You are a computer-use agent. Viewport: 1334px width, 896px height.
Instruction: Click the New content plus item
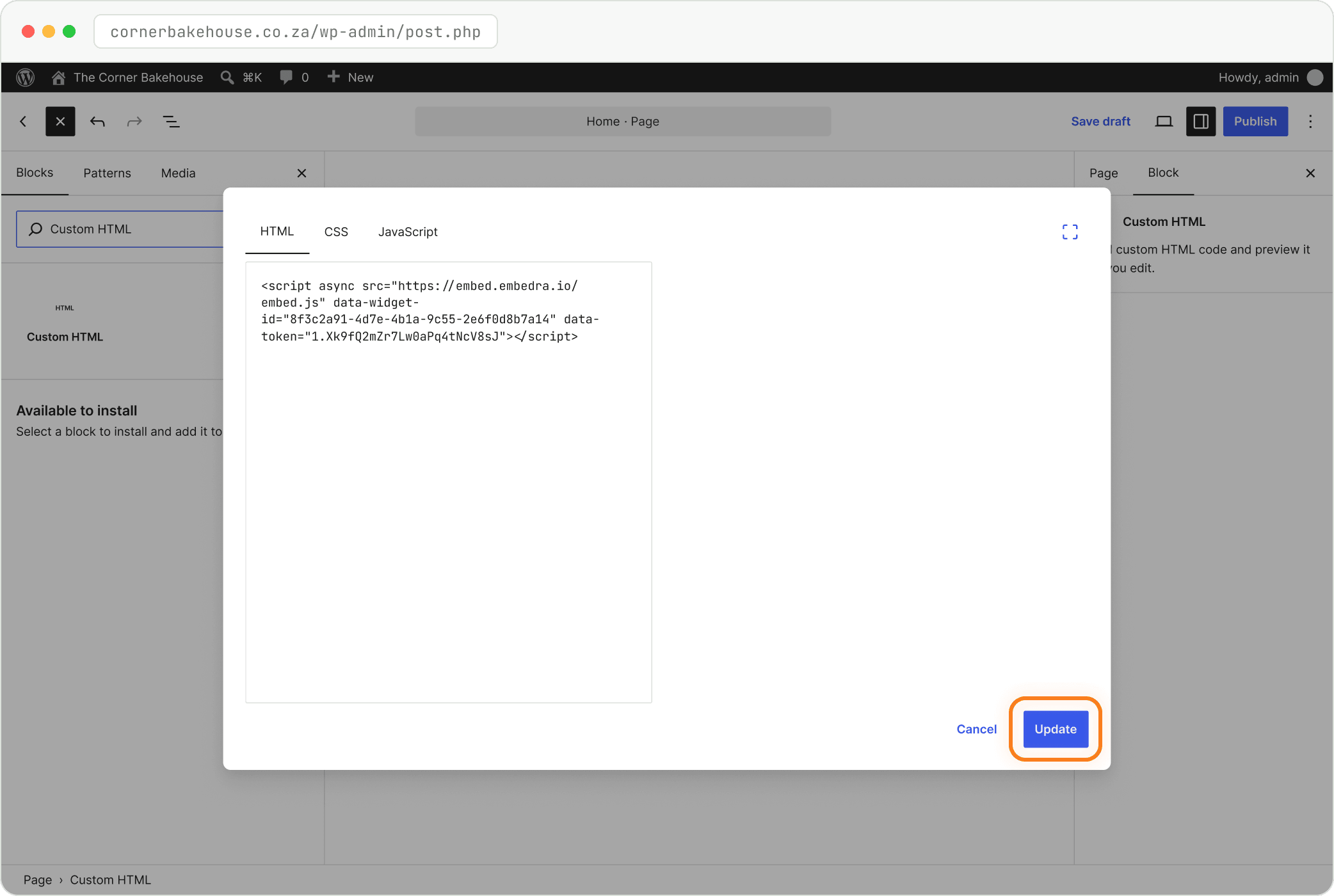tap(350, 77)
